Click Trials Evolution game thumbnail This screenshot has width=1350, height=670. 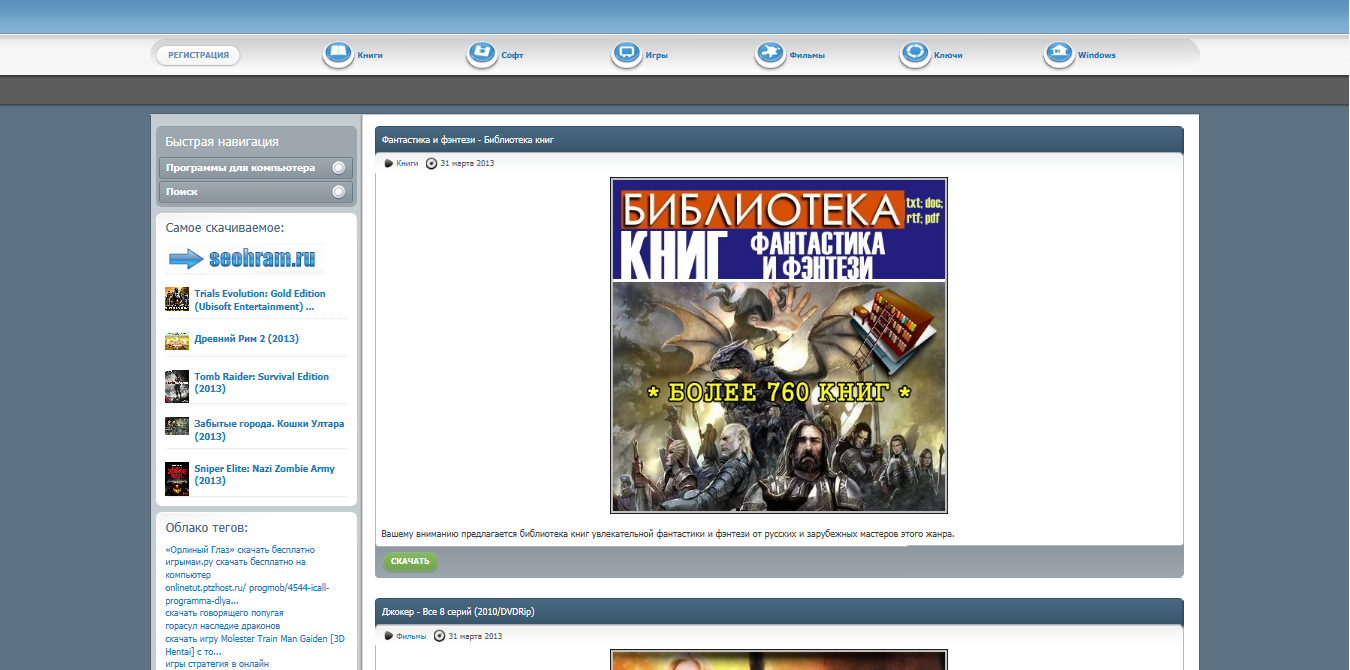coord(177,299)
